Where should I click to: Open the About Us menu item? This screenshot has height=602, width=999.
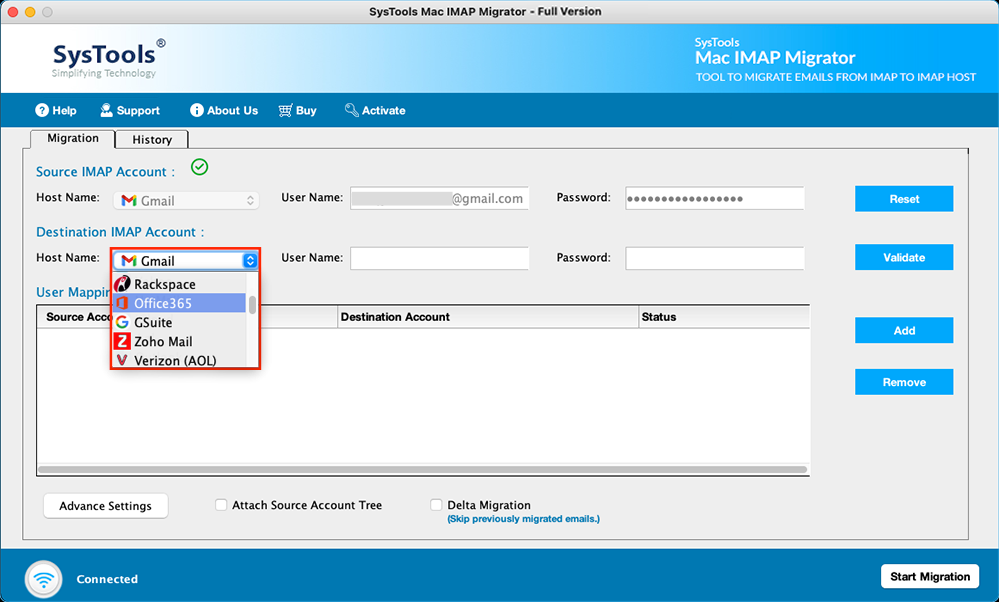click(x=224, y=110)
